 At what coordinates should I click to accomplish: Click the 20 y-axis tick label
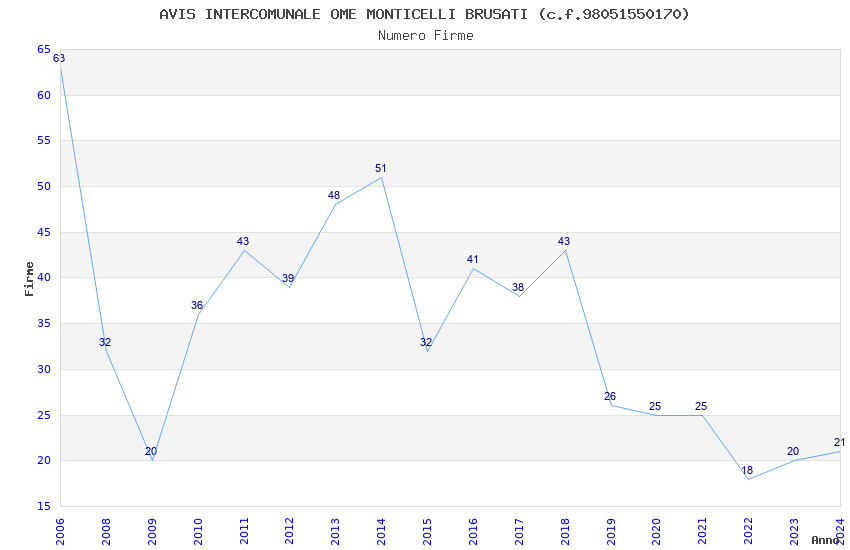coord(44,461)
